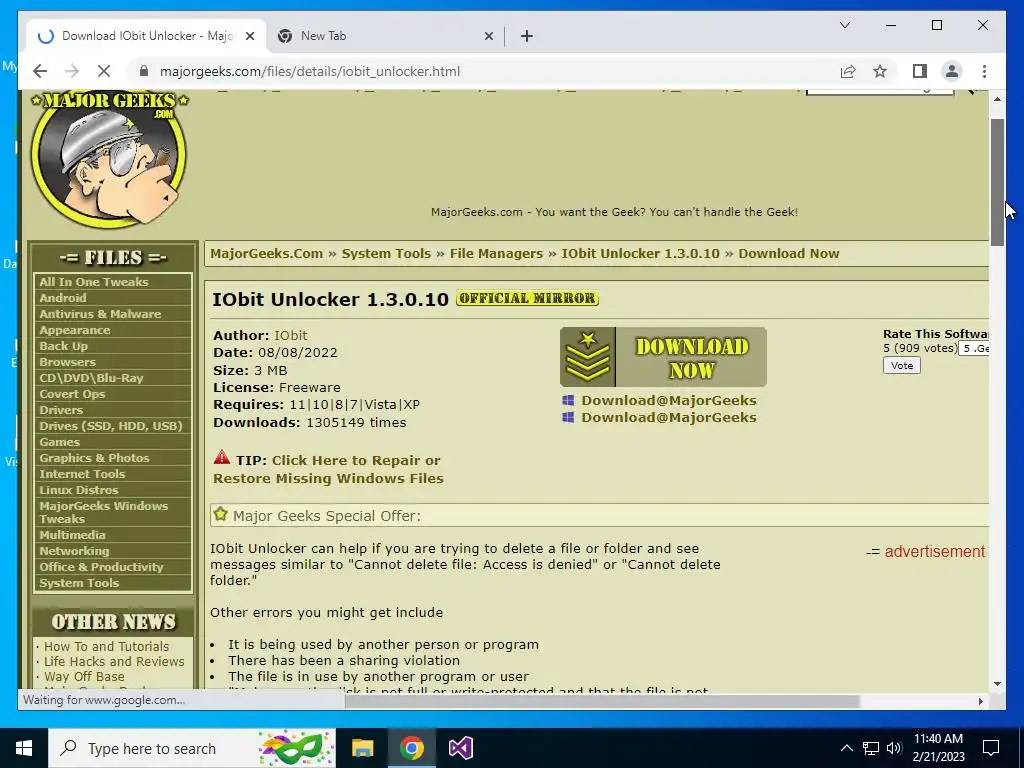Open the Chrome three-dot menu
The height and width of the screenshot is (768, 1024).
(984, 71)
